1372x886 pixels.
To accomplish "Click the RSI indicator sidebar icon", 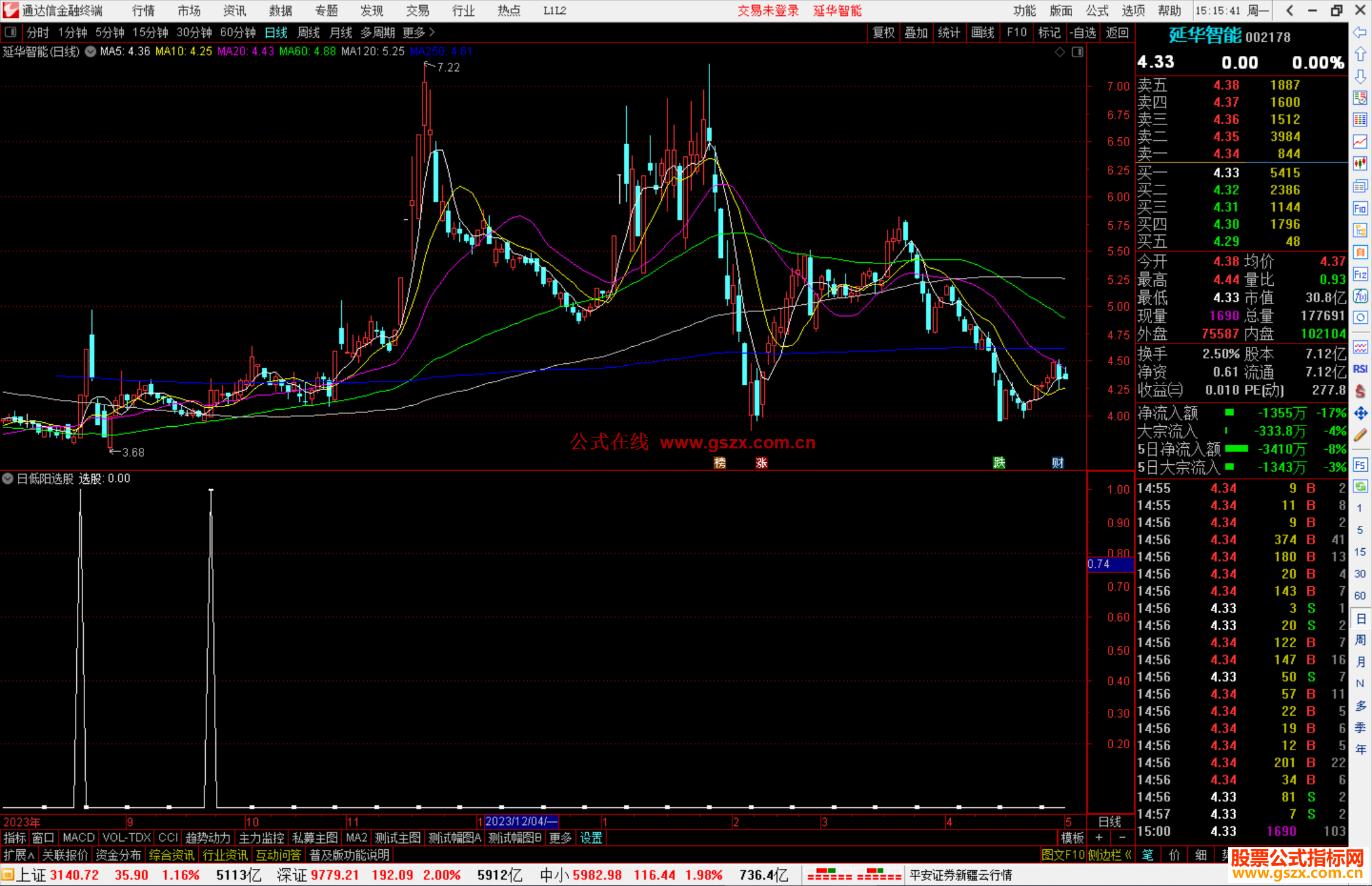I will coord(1360,369).
